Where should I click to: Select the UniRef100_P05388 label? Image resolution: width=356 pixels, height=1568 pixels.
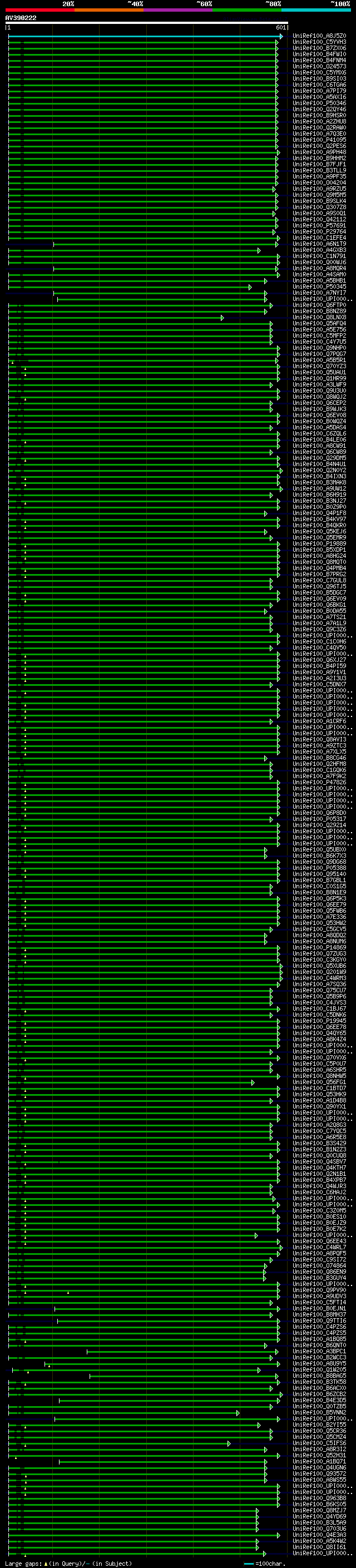pyautogui.click(x=319, y=867)
